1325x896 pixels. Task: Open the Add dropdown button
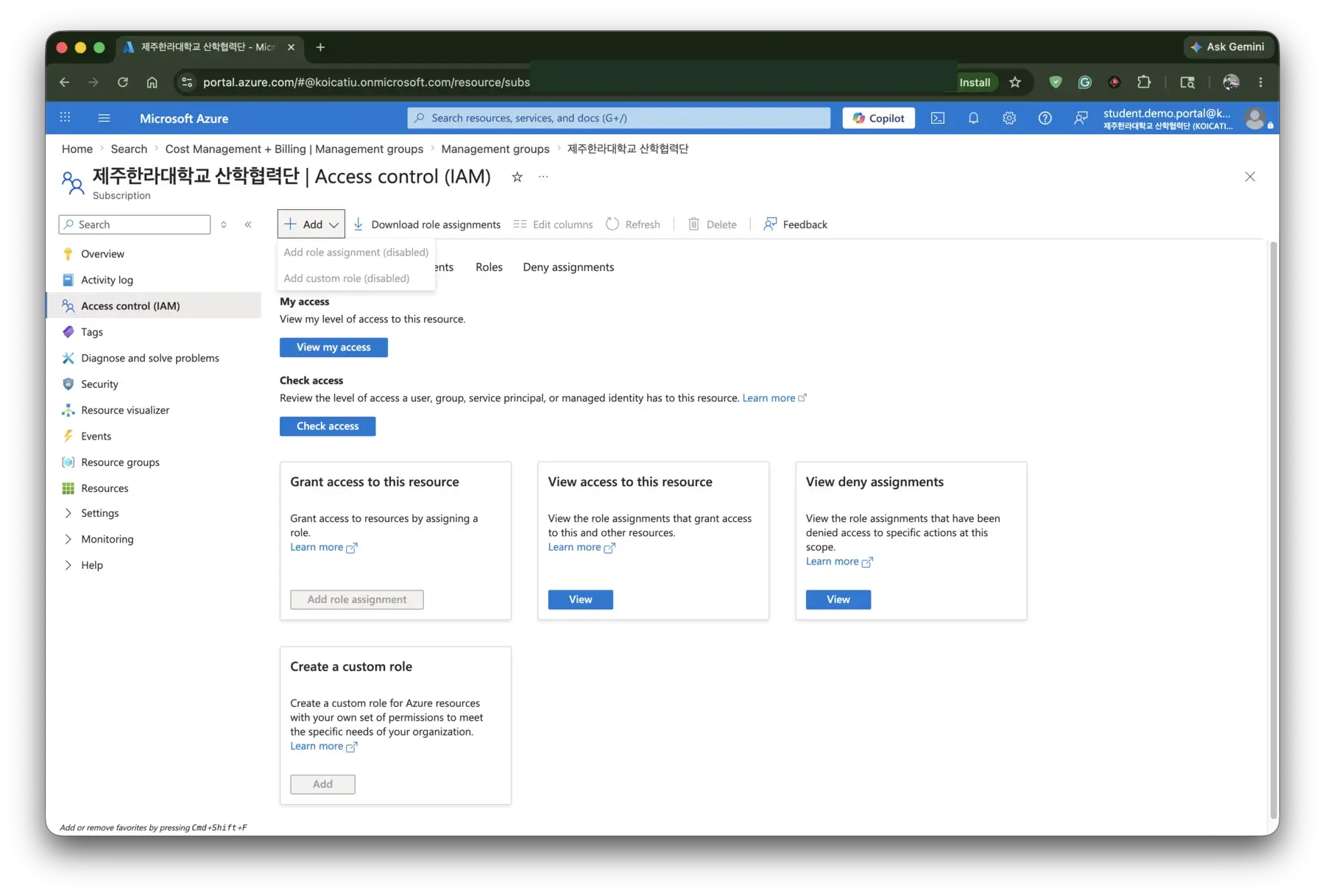pos(311,225)
